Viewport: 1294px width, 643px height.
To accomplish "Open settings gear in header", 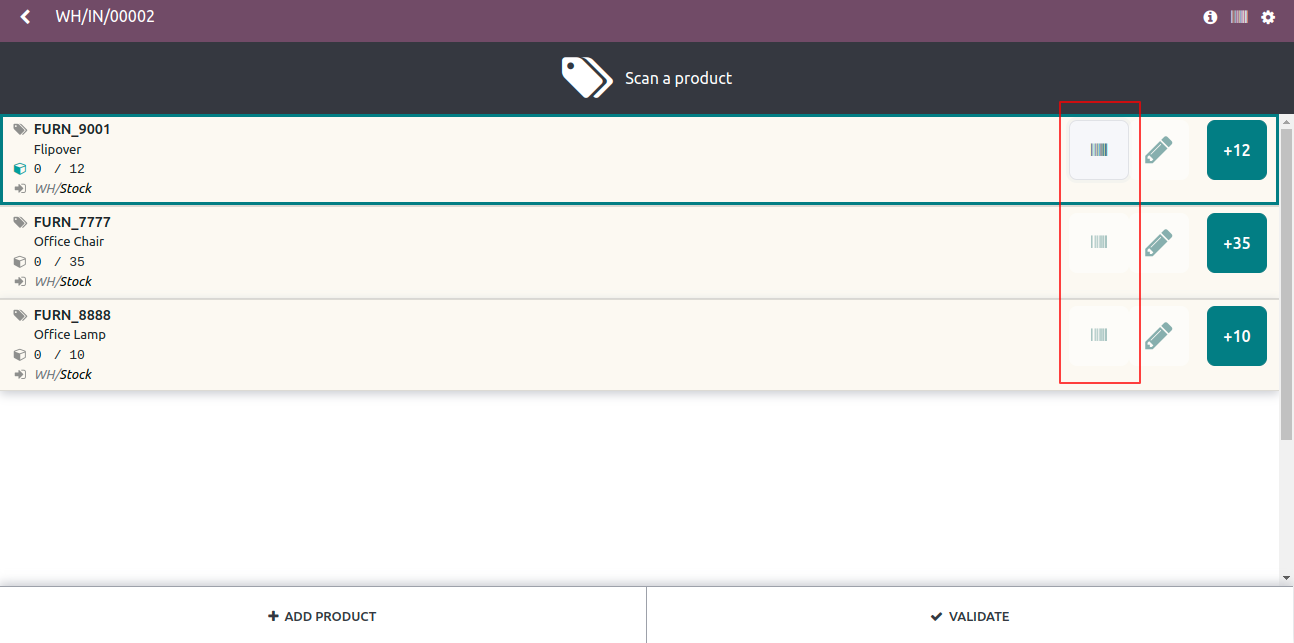I will click(x=1268, y=17).
